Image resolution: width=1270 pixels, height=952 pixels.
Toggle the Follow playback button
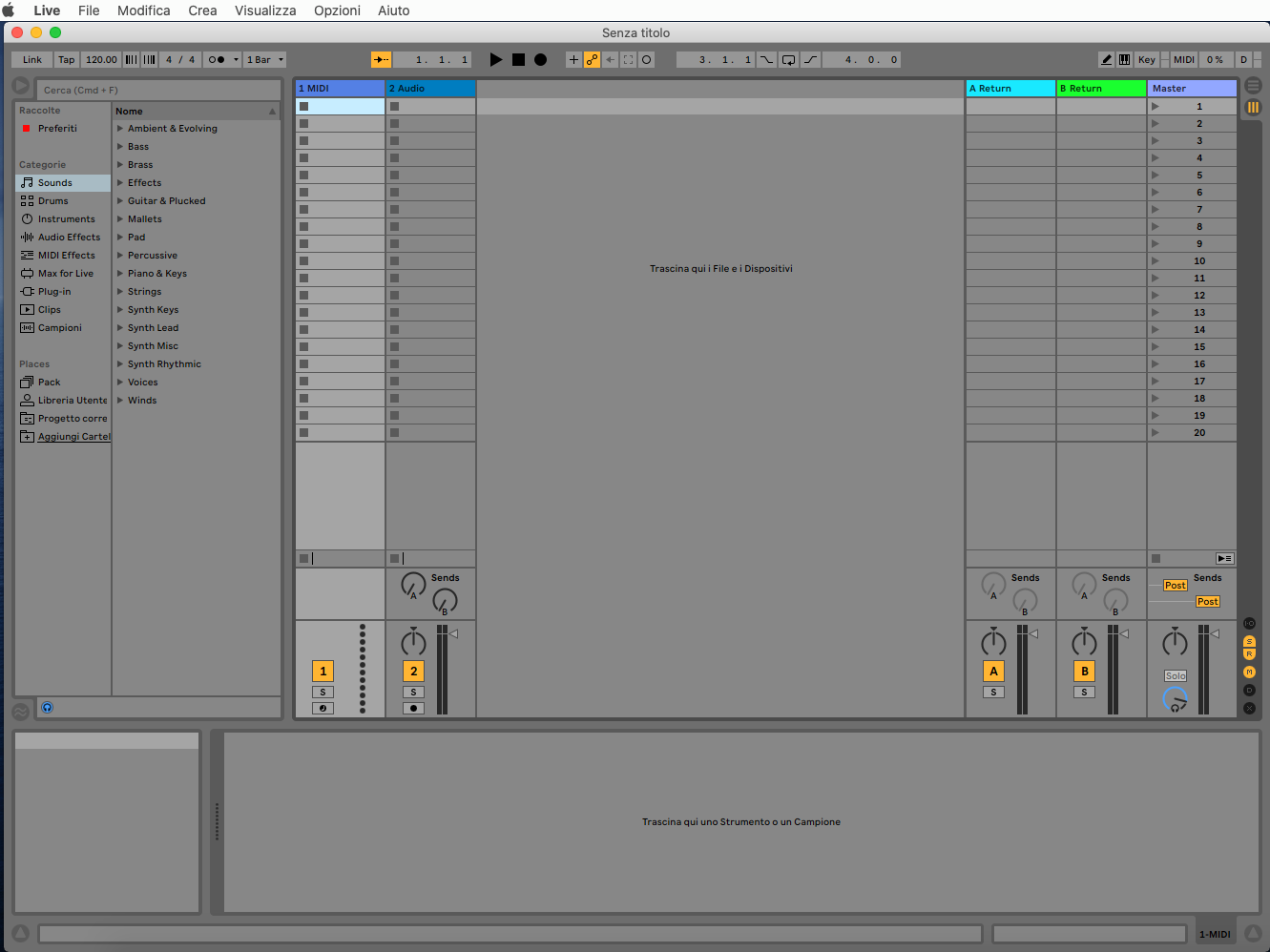tap(381, 59)
